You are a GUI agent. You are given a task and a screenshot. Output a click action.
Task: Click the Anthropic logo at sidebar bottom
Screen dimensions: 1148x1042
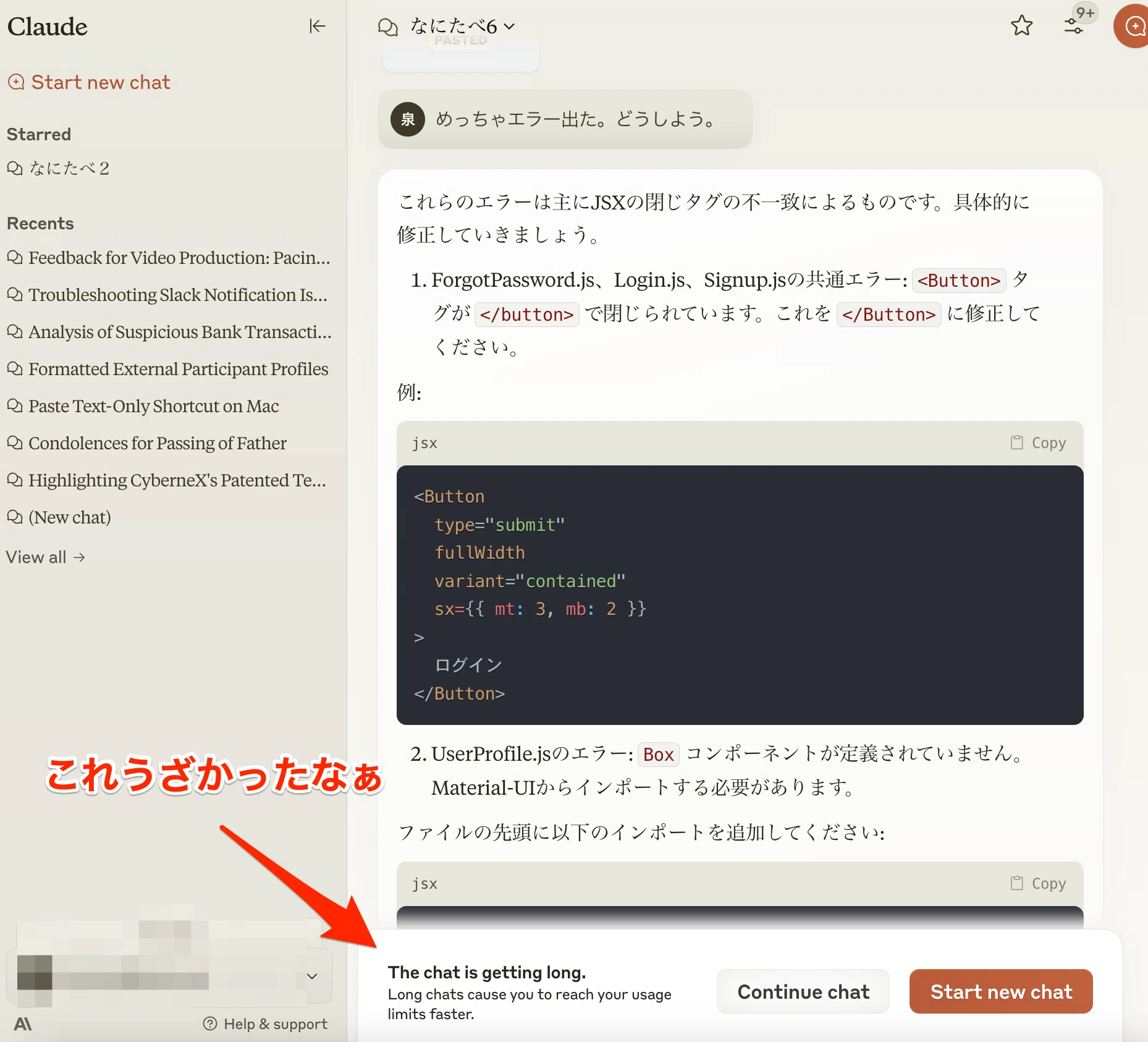coord(23,1024)
